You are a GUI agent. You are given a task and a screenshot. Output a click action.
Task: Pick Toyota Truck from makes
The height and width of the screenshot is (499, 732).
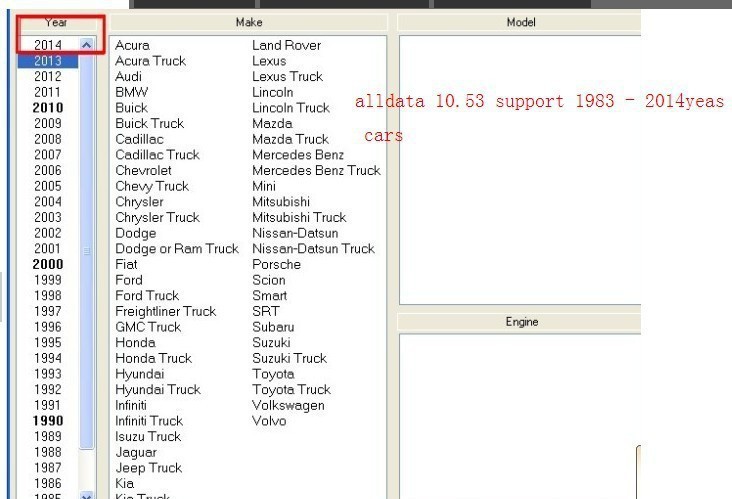pos(291,390)
